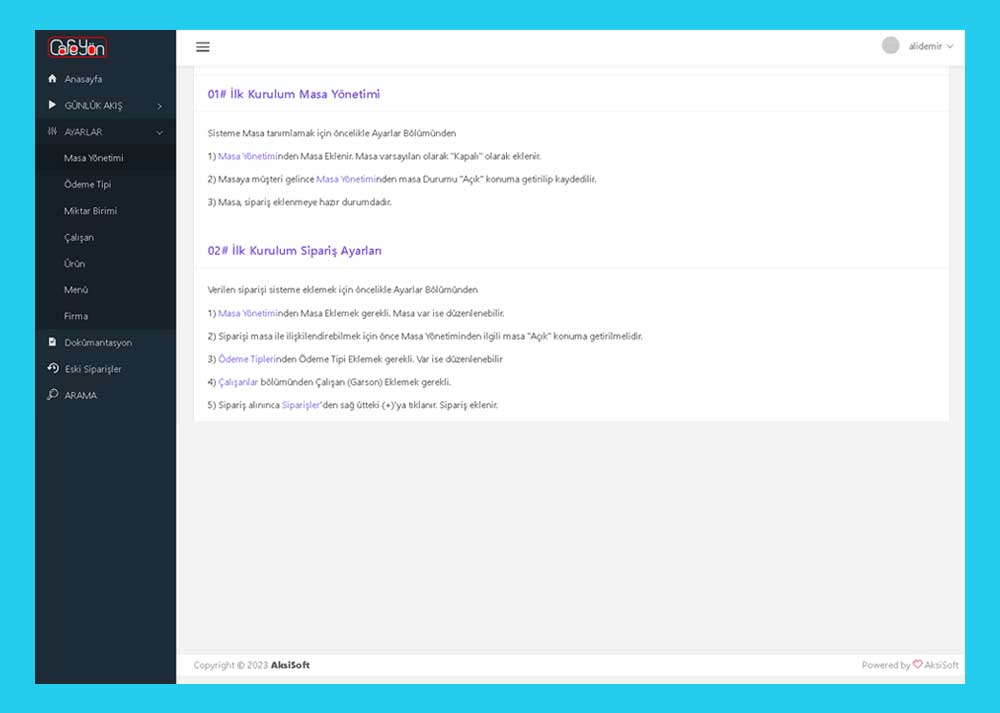Image resolution: width=1000 pixels, height=713 pixels.
Task: Open the Çalışan sidebar item
Action: click(x=79, y=237)
